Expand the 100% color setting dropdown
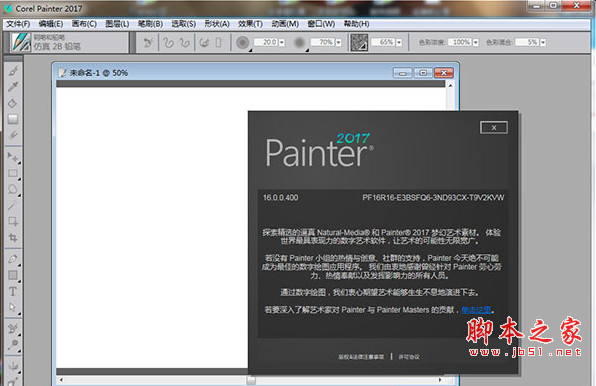This screenshot has height=386, width=596. 475,43
